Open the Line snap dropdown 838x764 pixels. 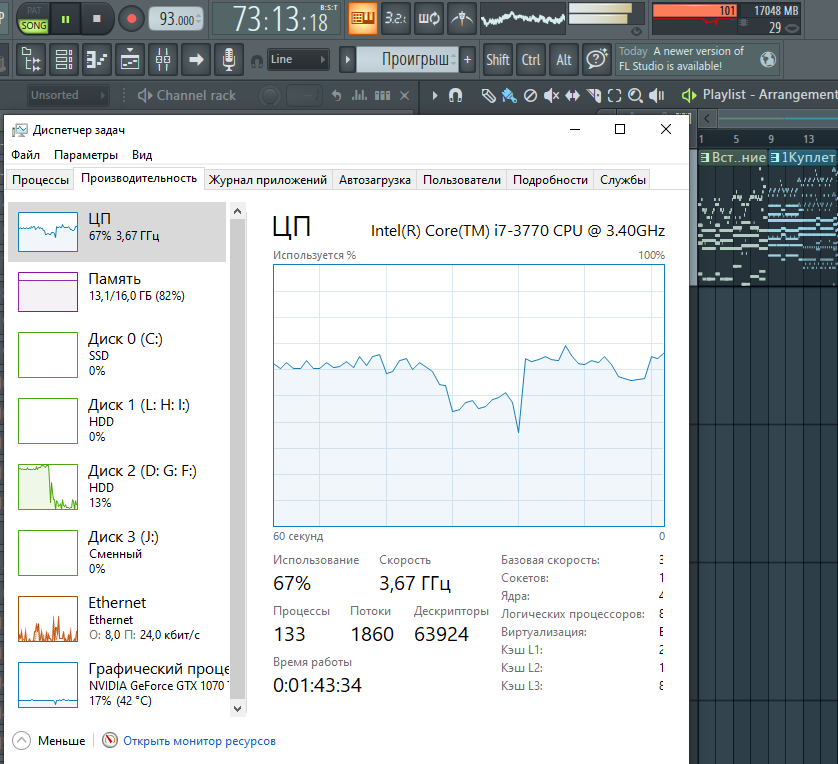click(x=298, y=59)
